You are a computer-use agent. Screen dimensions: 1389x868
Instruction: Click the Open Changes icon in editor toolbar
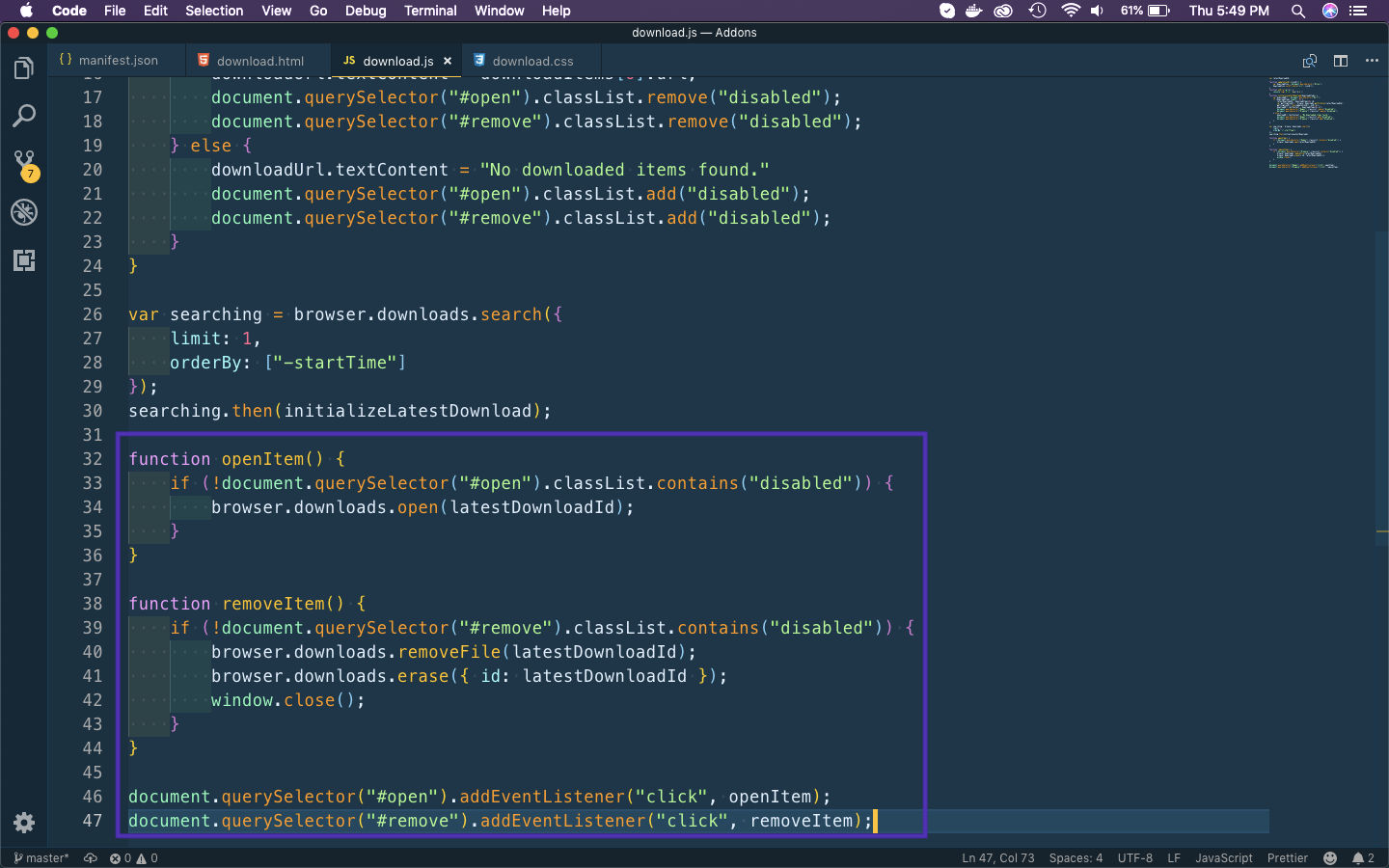click(x=1309, y=61)
